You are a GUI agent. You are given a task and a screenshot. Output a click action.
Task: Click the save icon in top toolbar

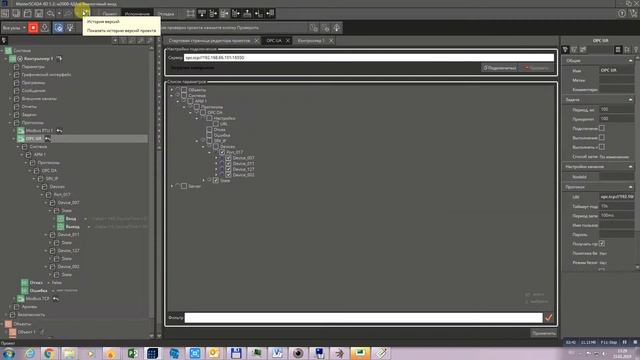39,13
